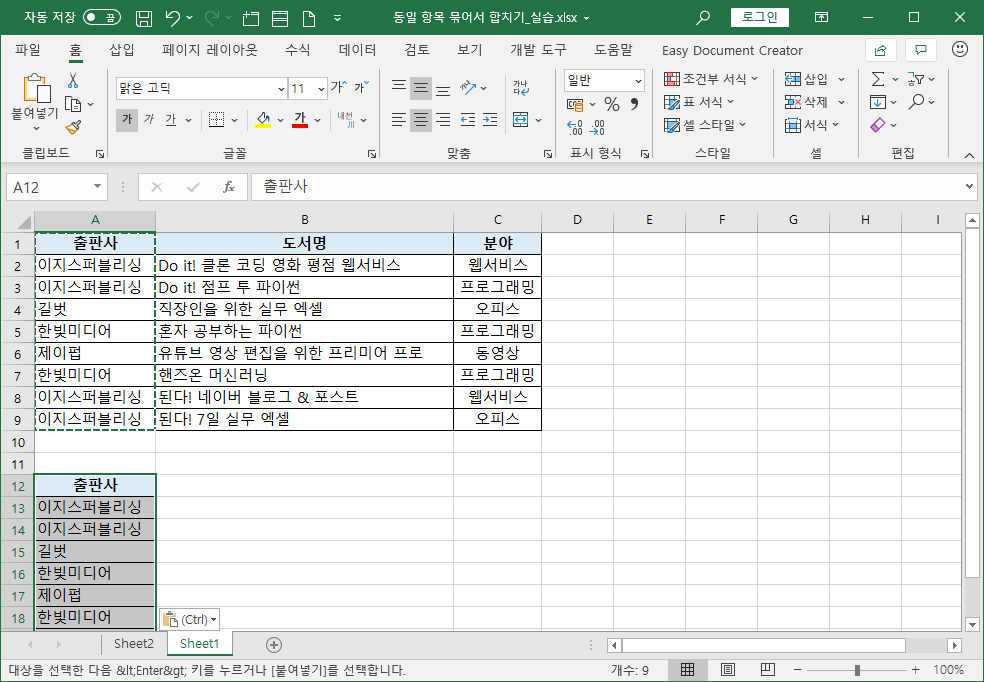This screenshot has width=984, height=682.
Task: Click the Select All corner triangle
Action: point(24,222)
